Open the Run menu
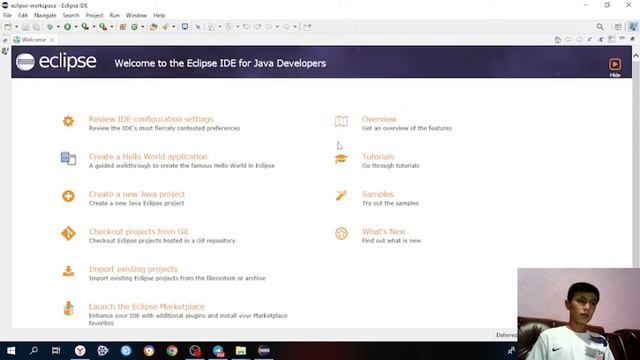The height and width of the screenshot is (360, 640). click(x=114, y=16)
